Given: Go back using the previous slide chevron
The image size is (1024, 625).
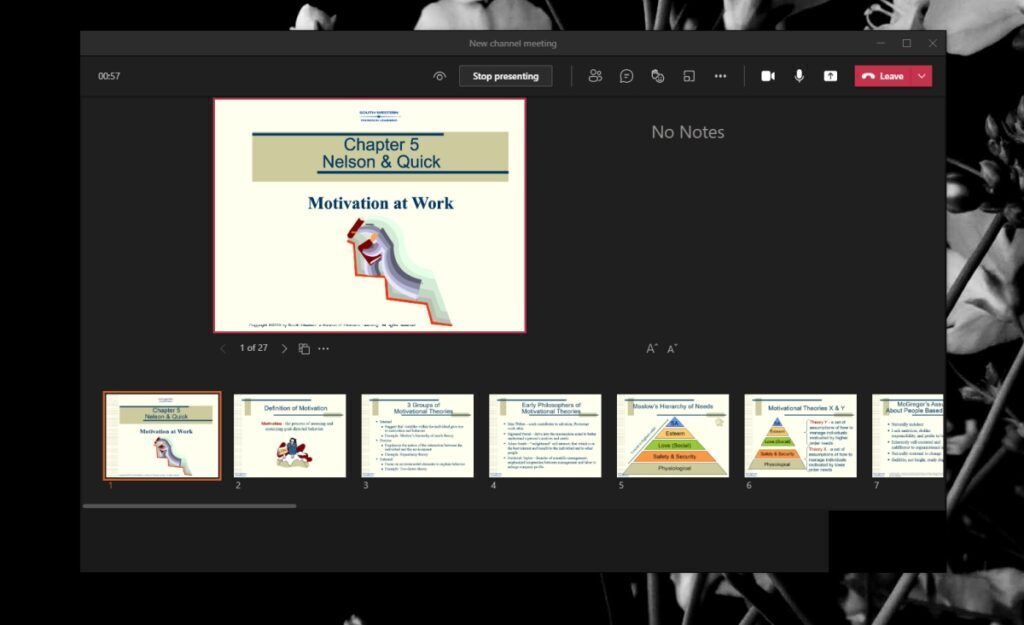Looking at the screenshot, I should tap(222, 348).
